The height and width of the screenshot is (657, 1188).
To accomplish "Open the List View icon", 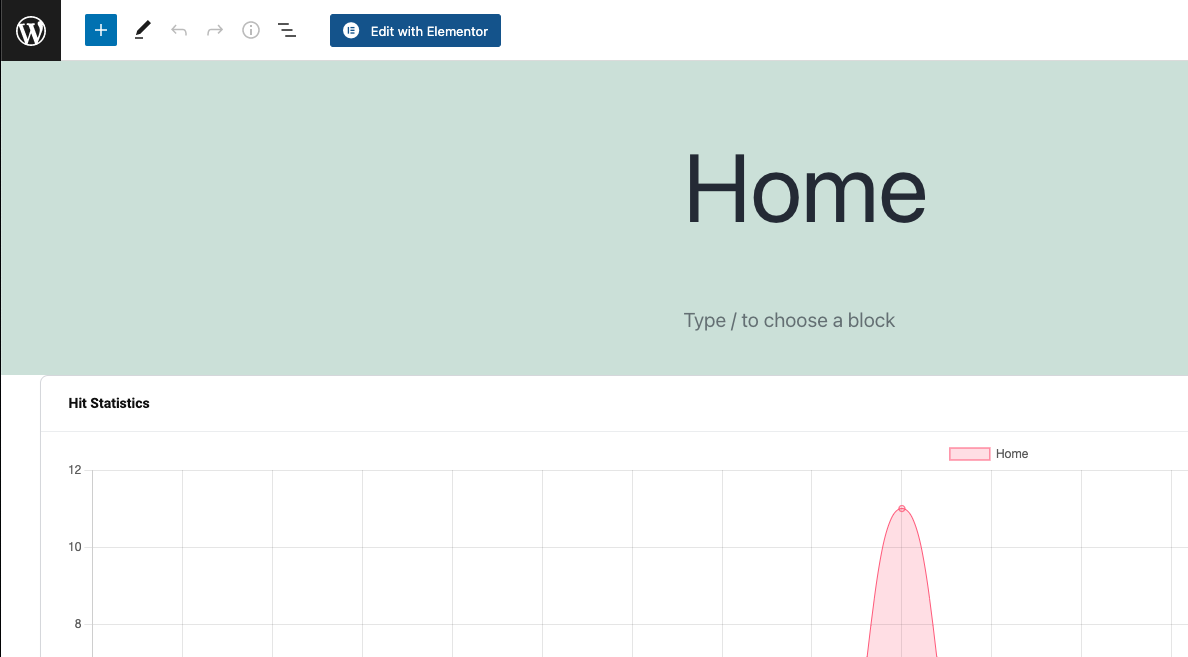I will coord(286,30).
